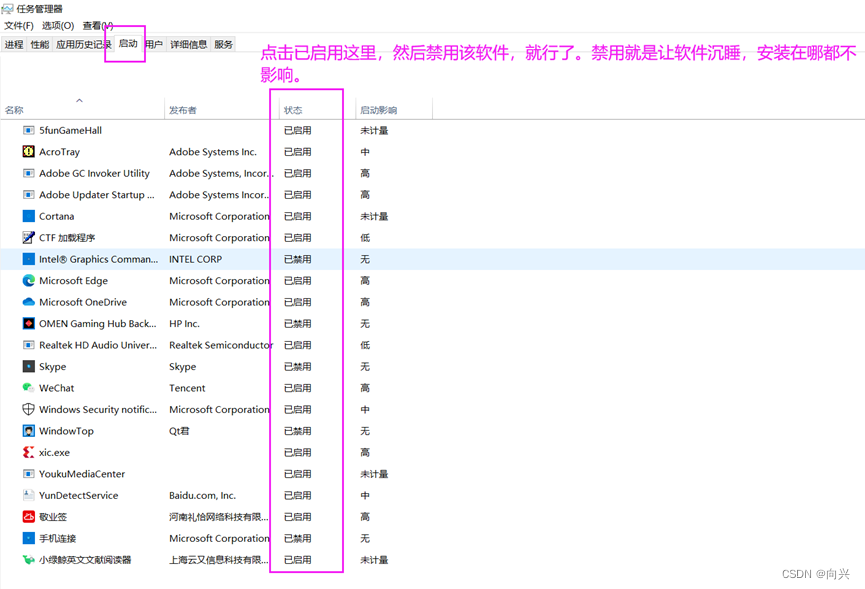Image resolution: width=865 pixels, height=589 pixels.
Task: Switch to the 服务 tab
Action: tap(223, 45)
